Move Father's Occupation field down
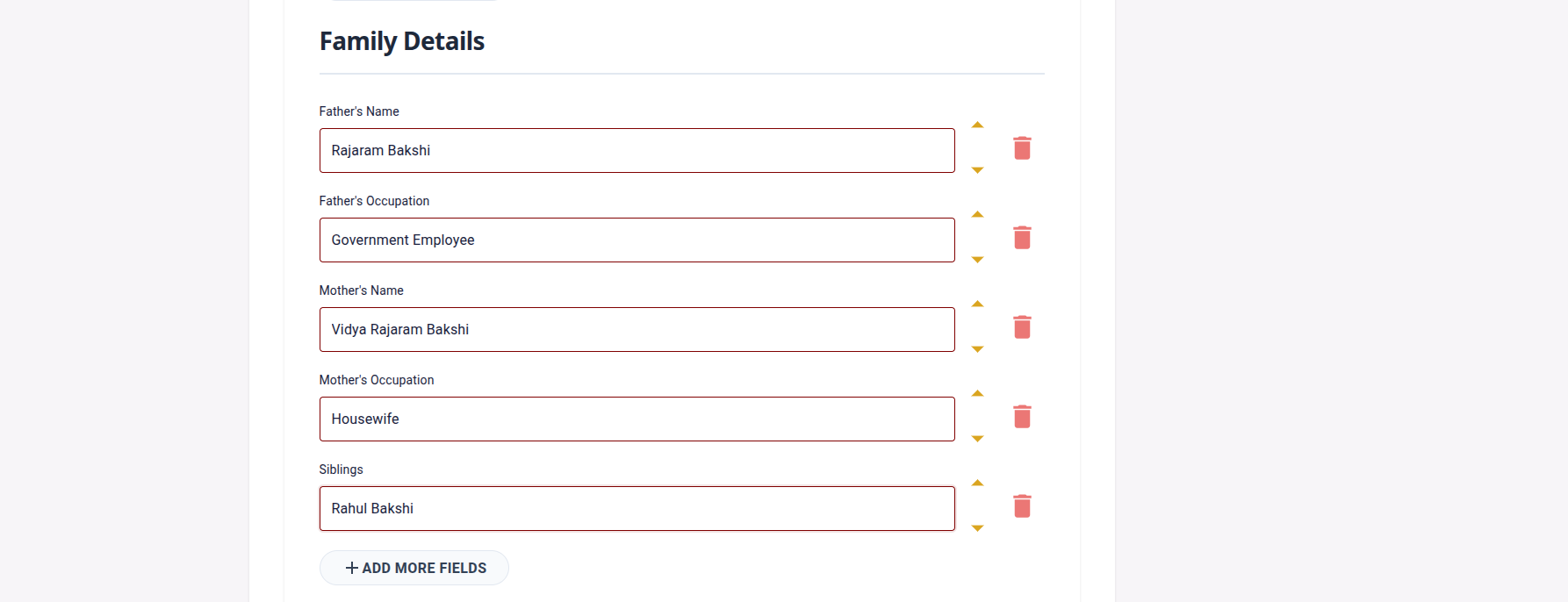 click(977, 260)
